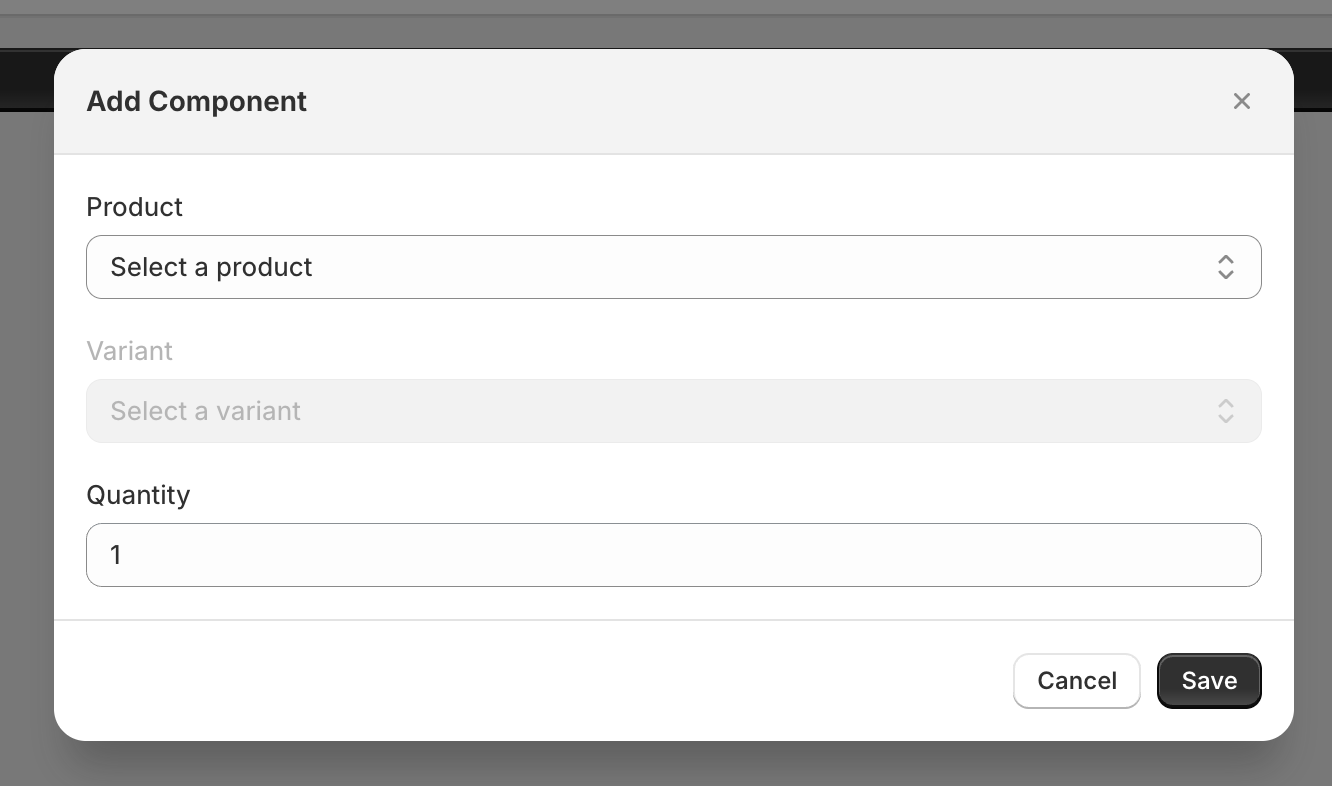The image size is (1332, 786).
Task: Click the Product field's up-down chevron icon
Action: tap(1225, 267)
